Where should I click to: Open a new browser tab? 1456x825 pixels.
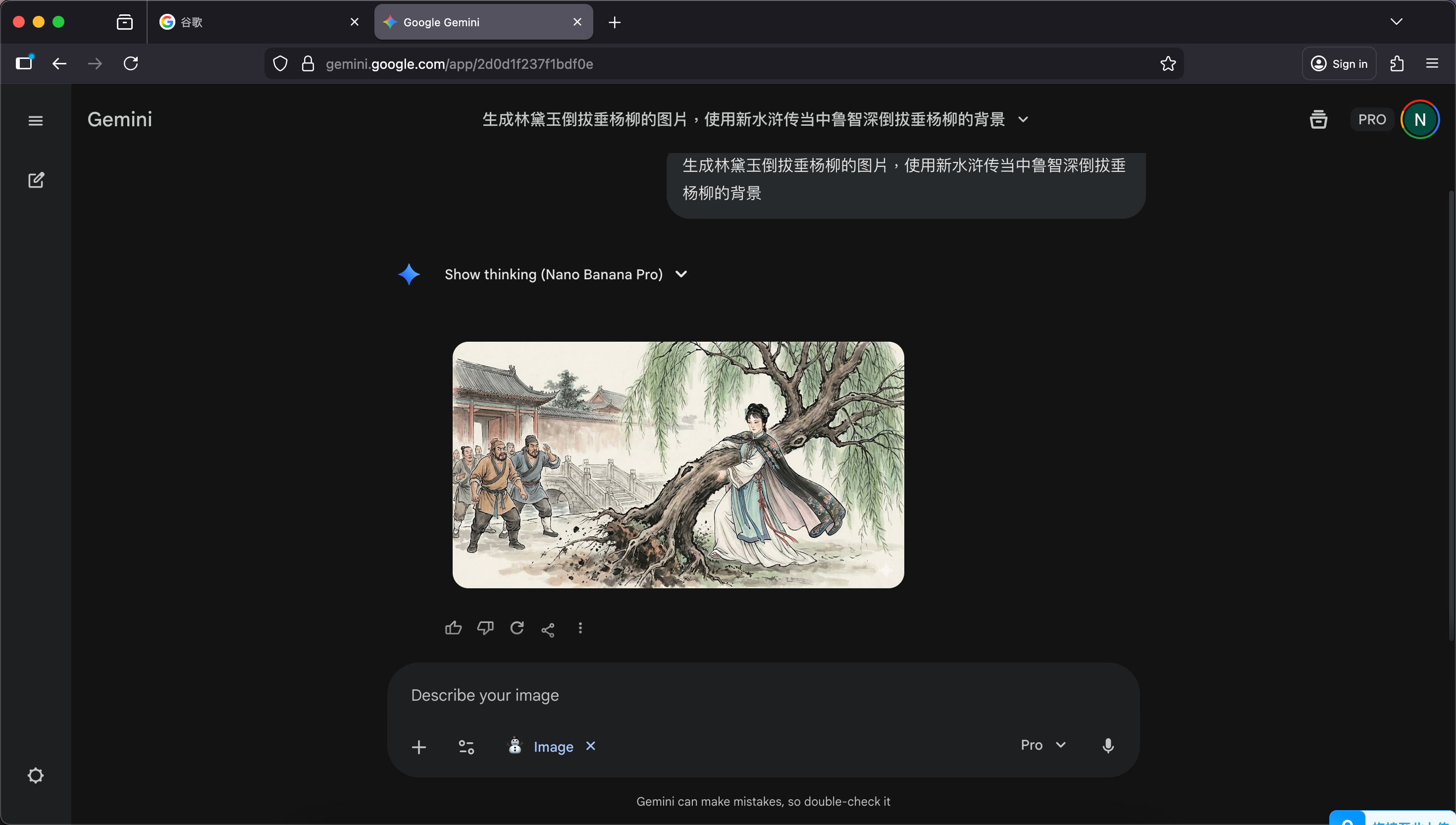click(x=615, y=22)
